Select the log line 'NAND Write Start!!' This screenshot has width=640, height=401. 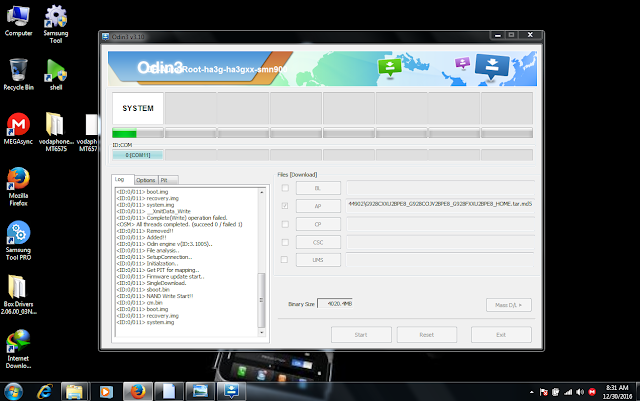point(155,296)
